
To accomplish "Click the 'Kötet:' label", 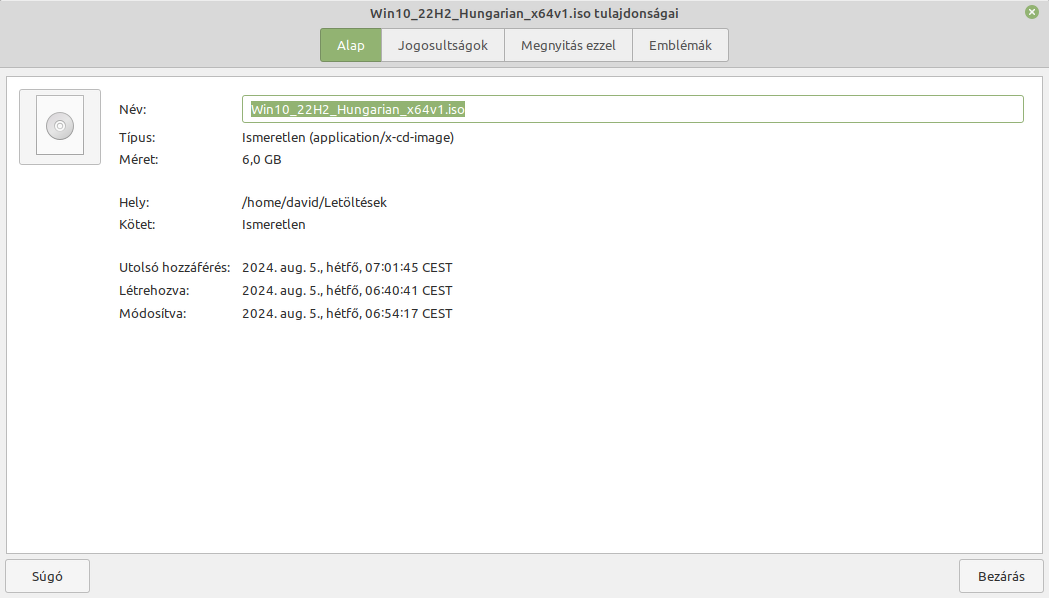I will coord(137,225).
